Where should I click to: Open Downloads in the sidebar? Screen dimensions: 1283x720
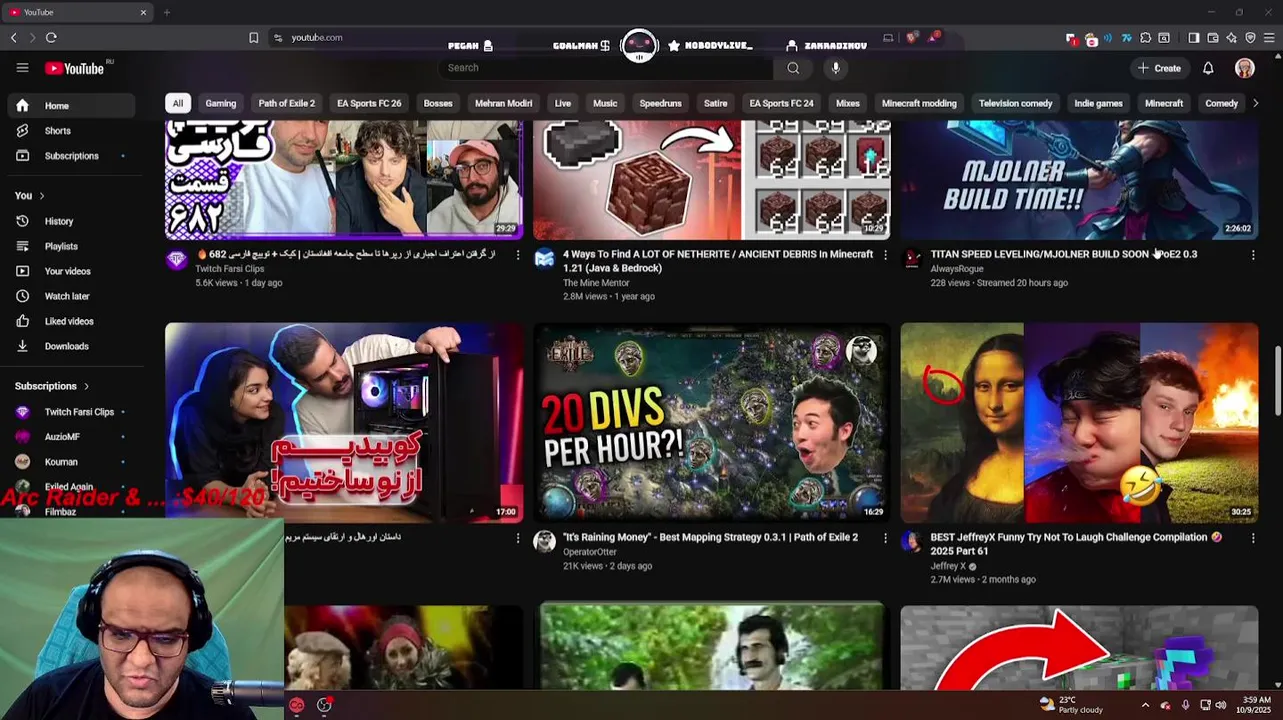pyautogui.click(x=71, y=346)
